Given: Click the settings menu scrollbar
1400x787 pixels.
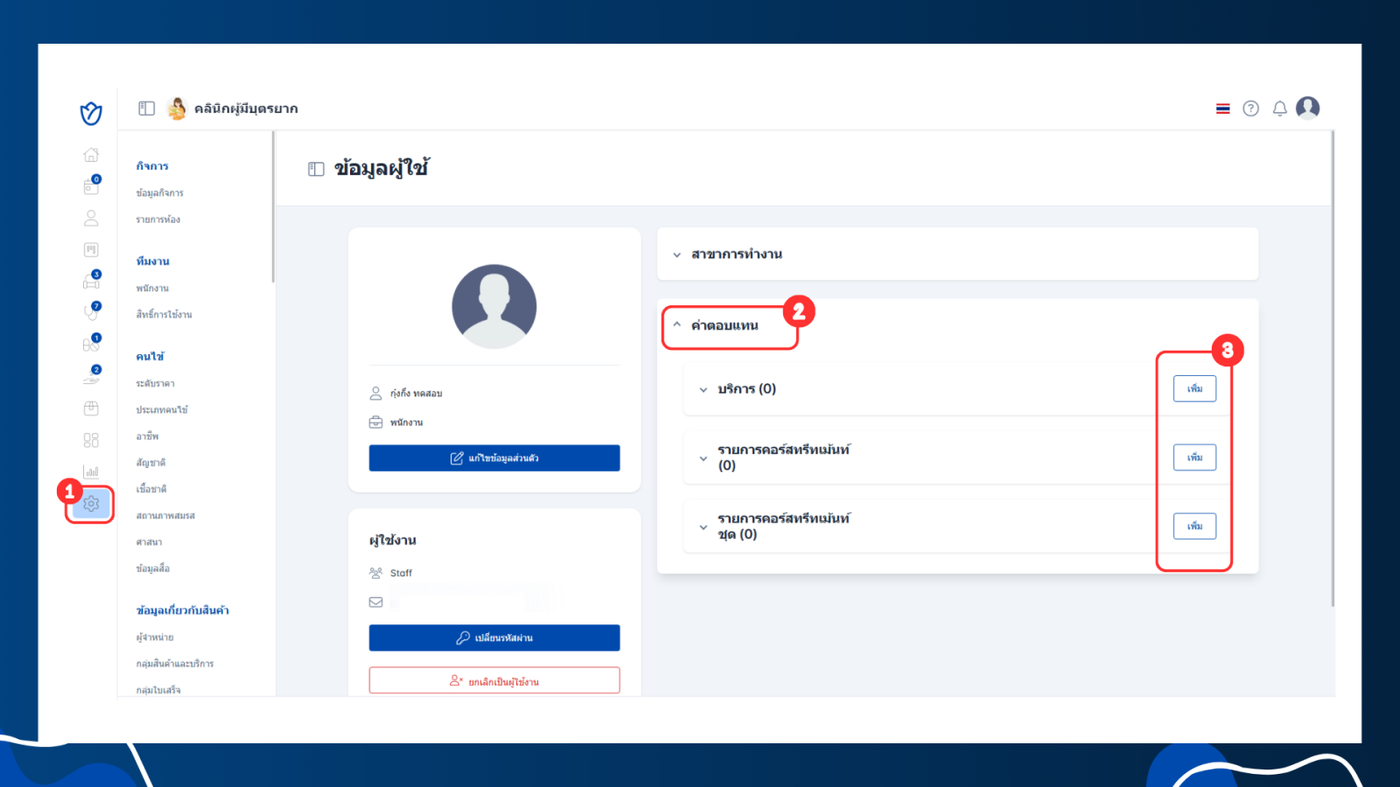Looking at the screenshot, I should [273, 208].
